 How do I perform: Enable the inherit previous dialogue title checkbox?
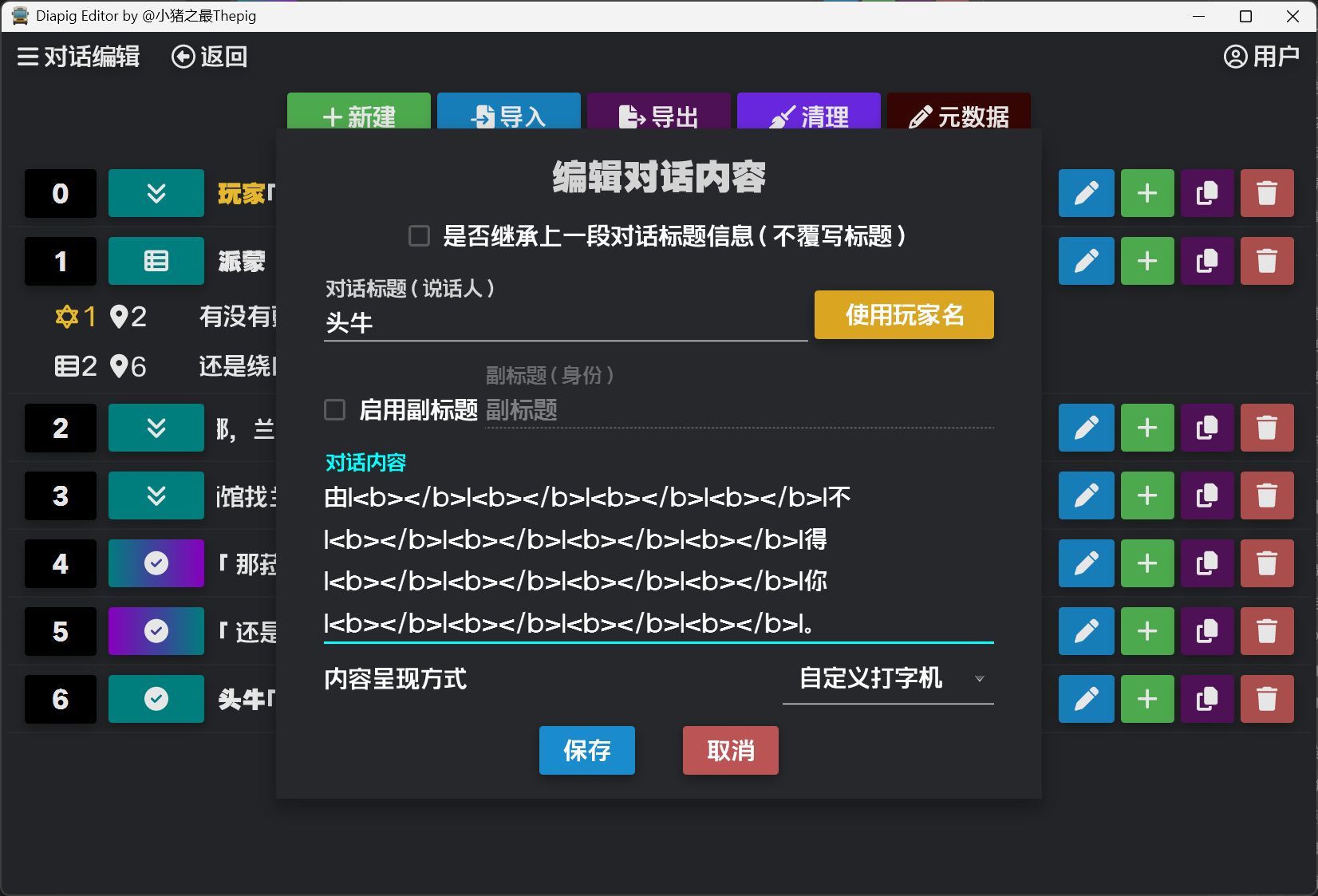point(419,236)
